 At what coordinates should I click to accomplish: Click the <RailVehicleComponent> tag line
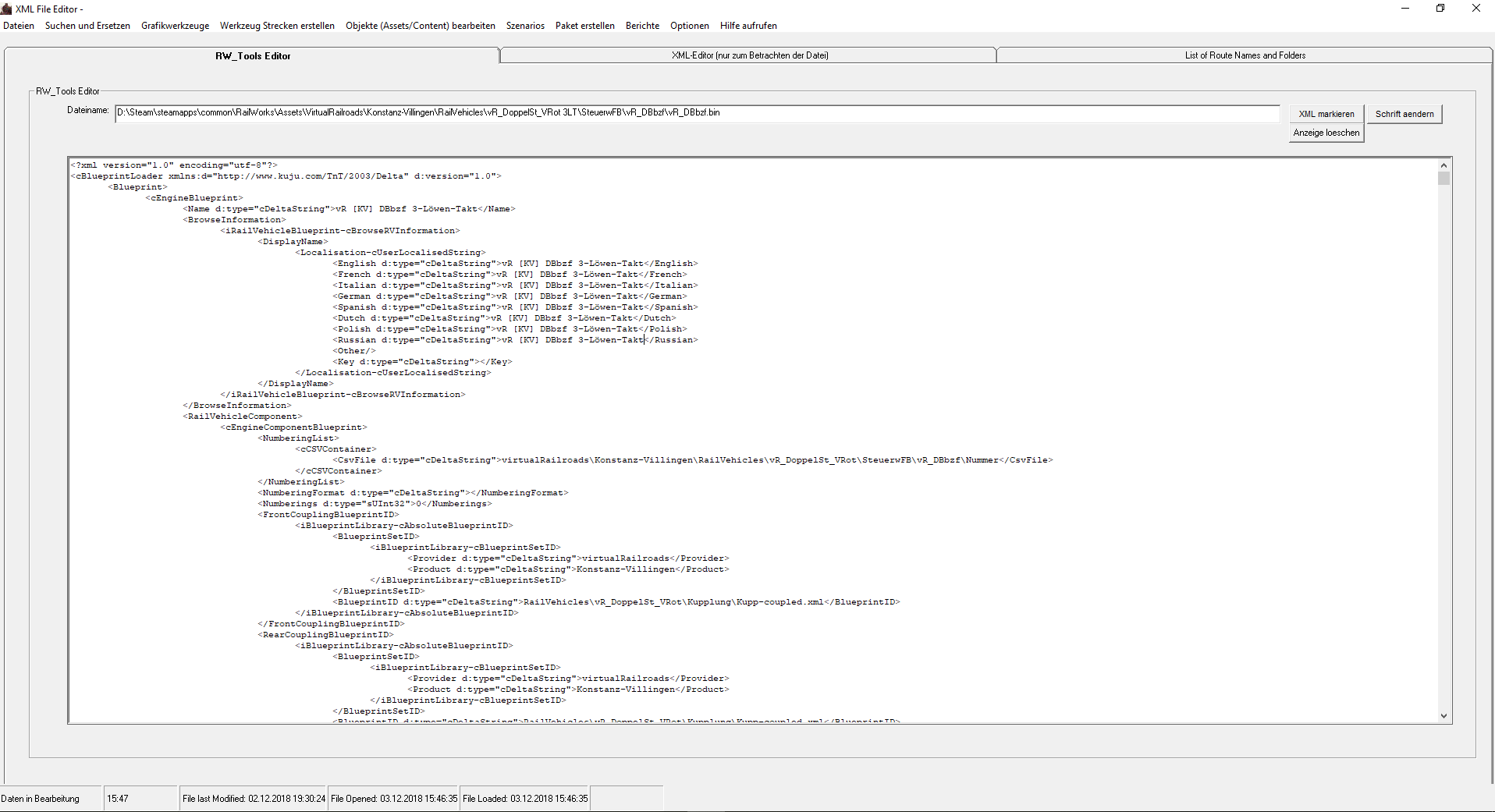point(243,417)
